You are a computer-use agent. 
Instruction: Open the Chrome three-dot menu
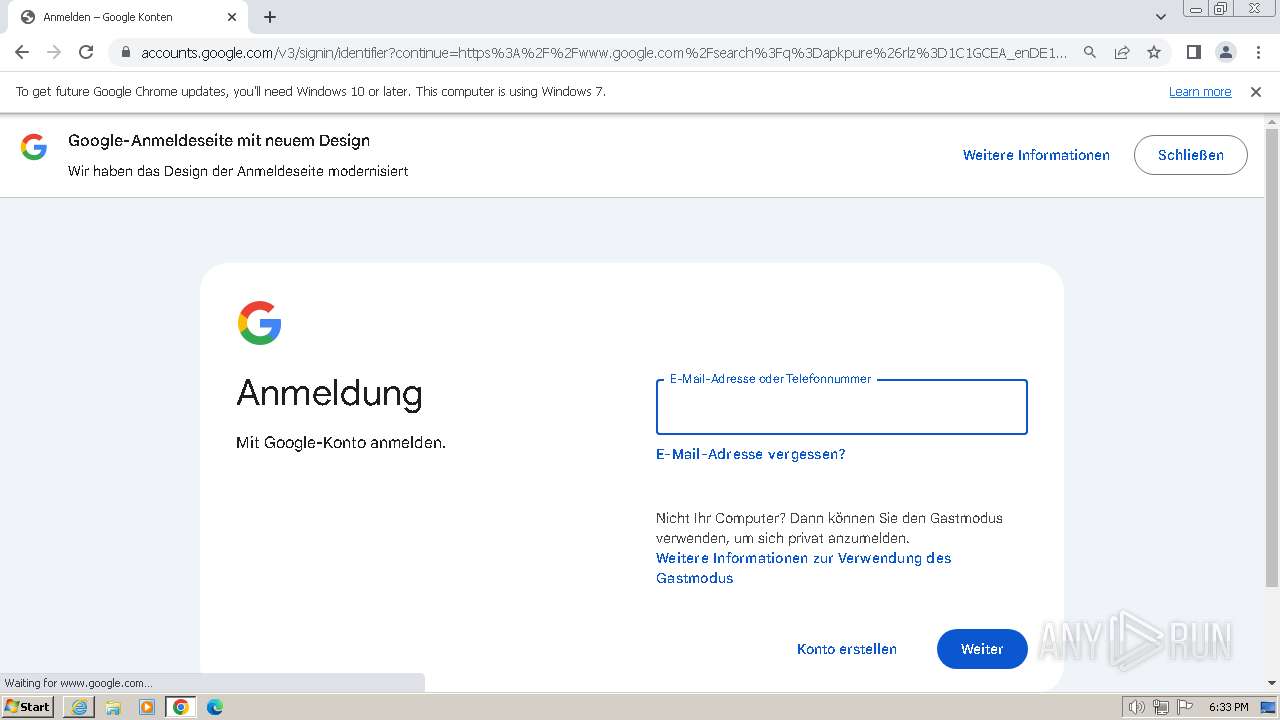coord(1258,52)
